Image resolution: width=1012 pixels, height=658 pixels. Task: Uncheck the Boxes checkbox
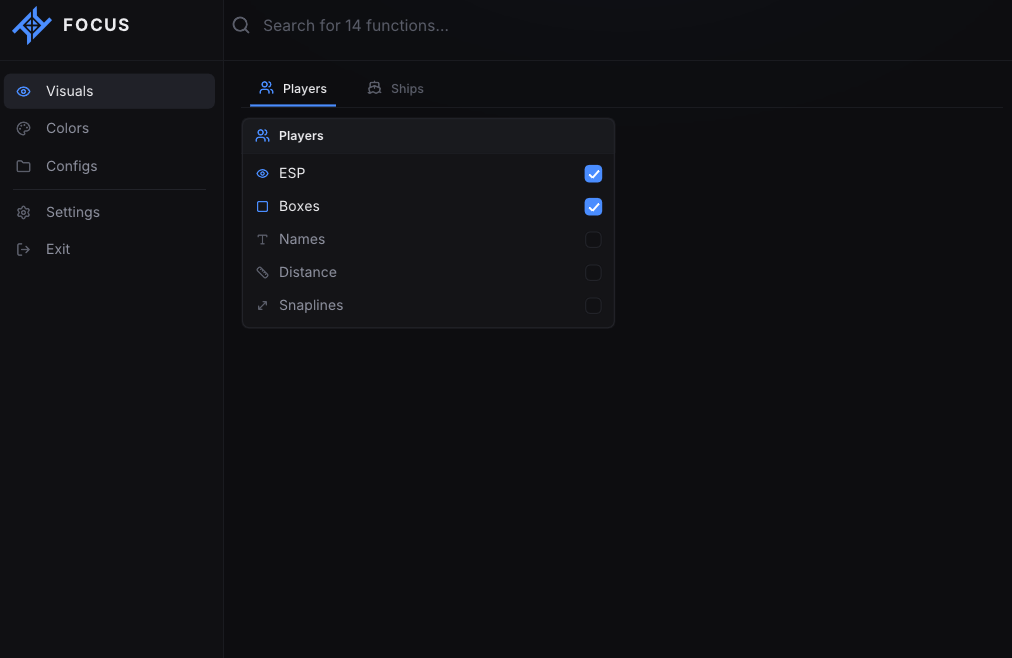coord(593,206)
